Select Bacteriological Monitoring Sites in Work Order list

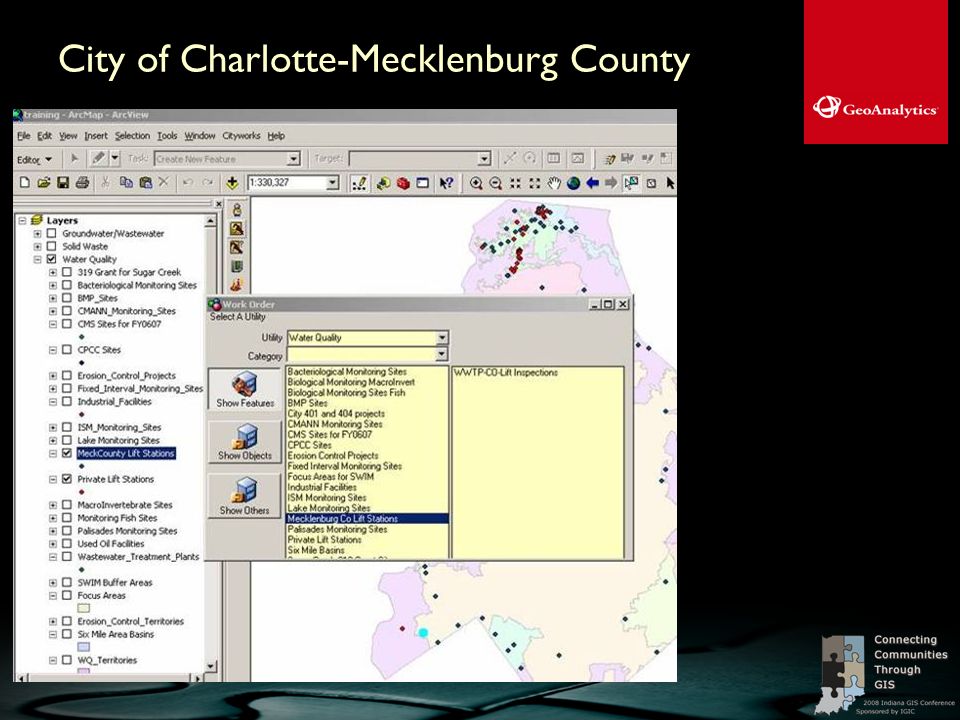click(x=347, y=372)
